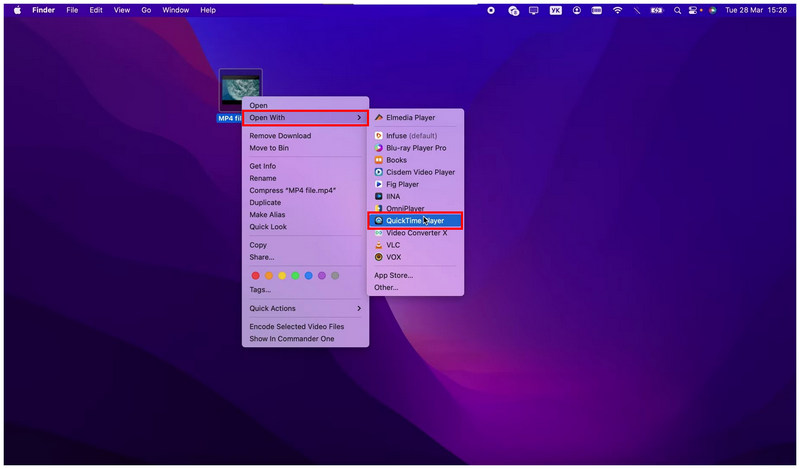Open the File menu
This screenshot has width=800, height=469.
(x=72, y=10)
